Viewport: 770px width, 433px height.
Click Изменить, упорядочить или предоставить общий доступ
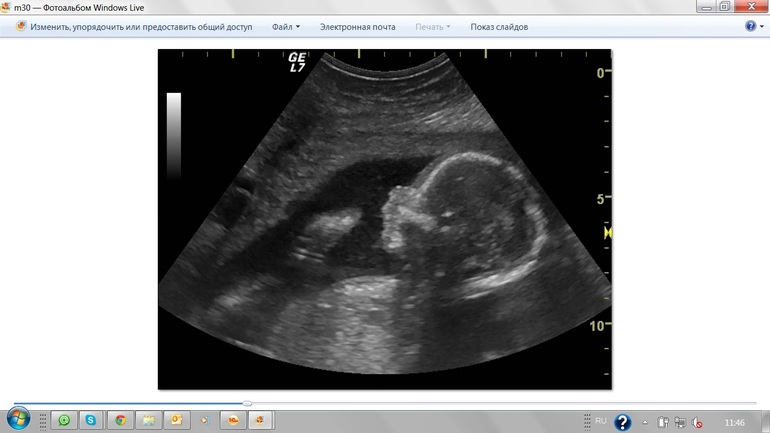click(x=140, y=27)
